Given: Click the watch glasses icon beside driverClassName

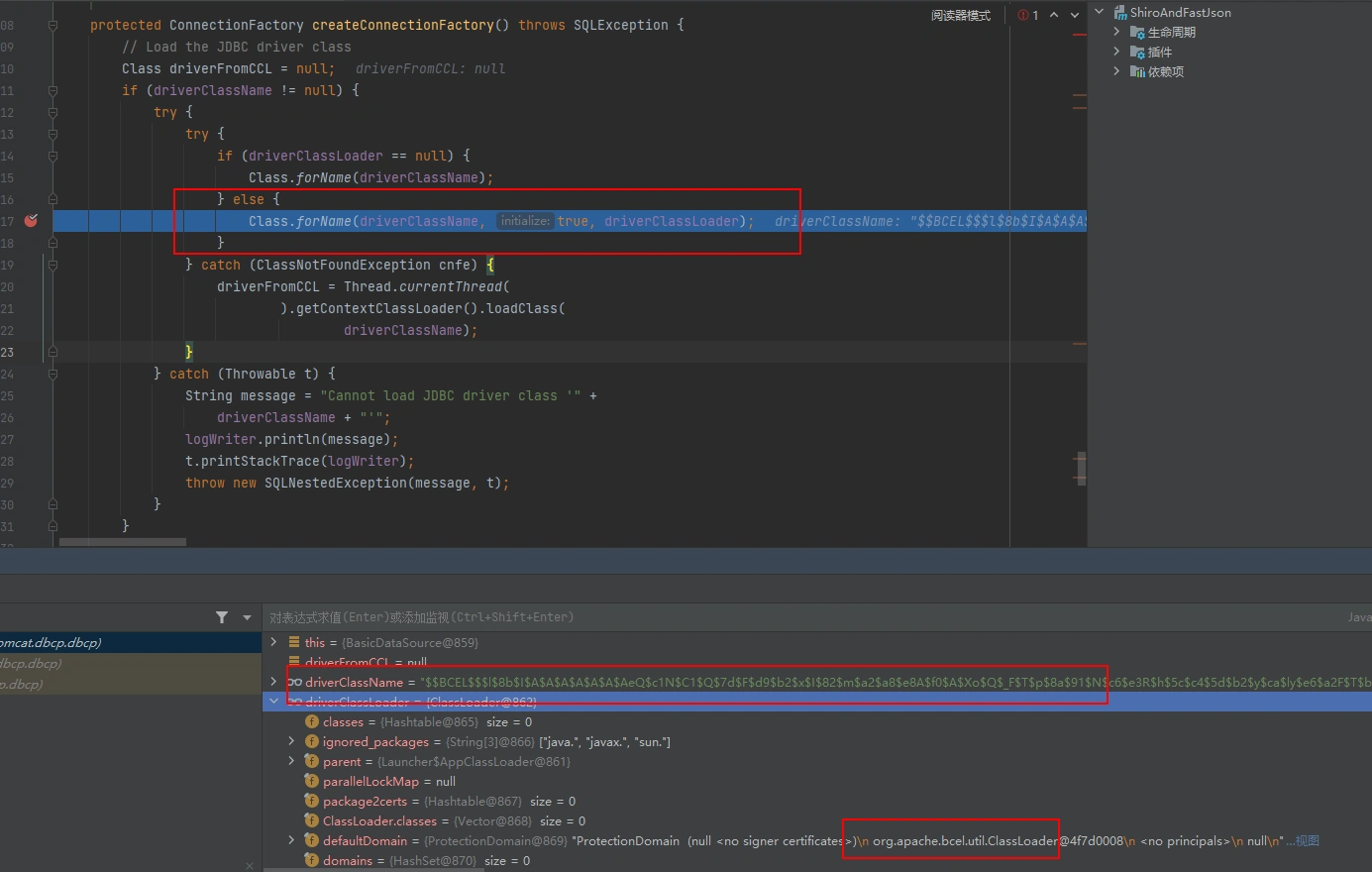Looking at the screenshot, I should (x=294, y=682).
